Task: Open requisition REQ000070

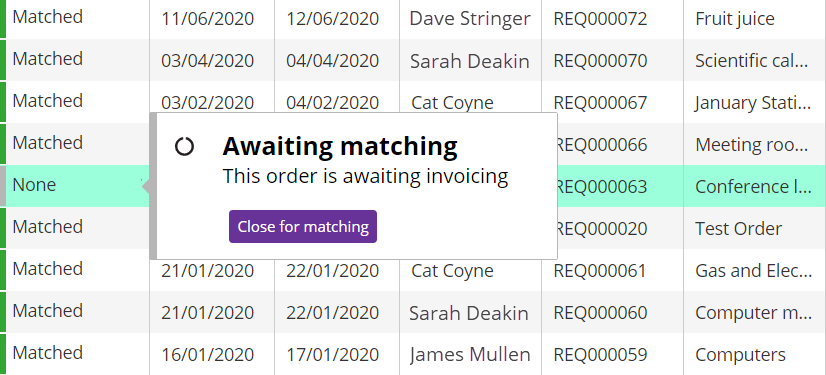Action: (600, 61)
